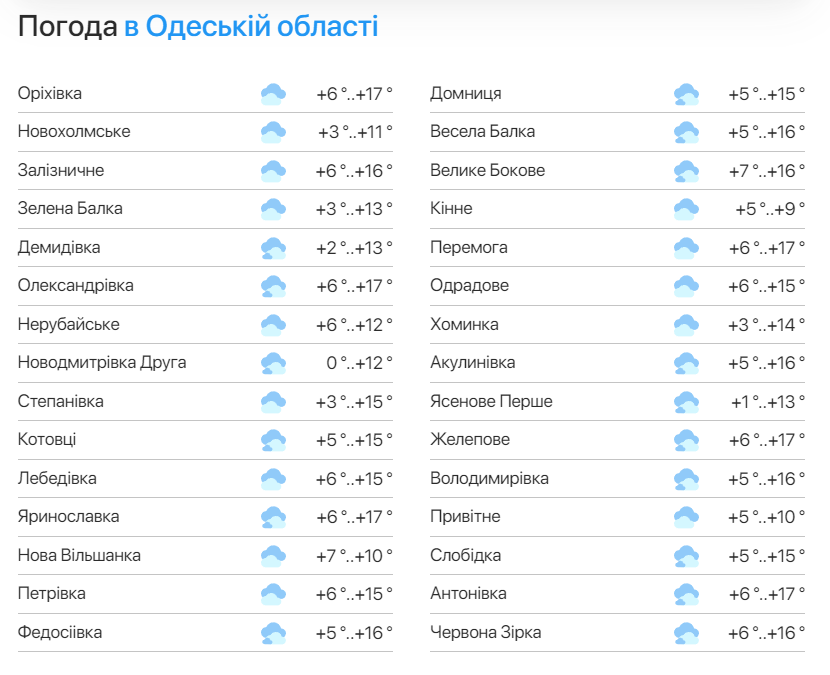This screenshot has width=830, height=675.
Task: Click the weather icon next to Федосіївка
Action: pos(273,633)
